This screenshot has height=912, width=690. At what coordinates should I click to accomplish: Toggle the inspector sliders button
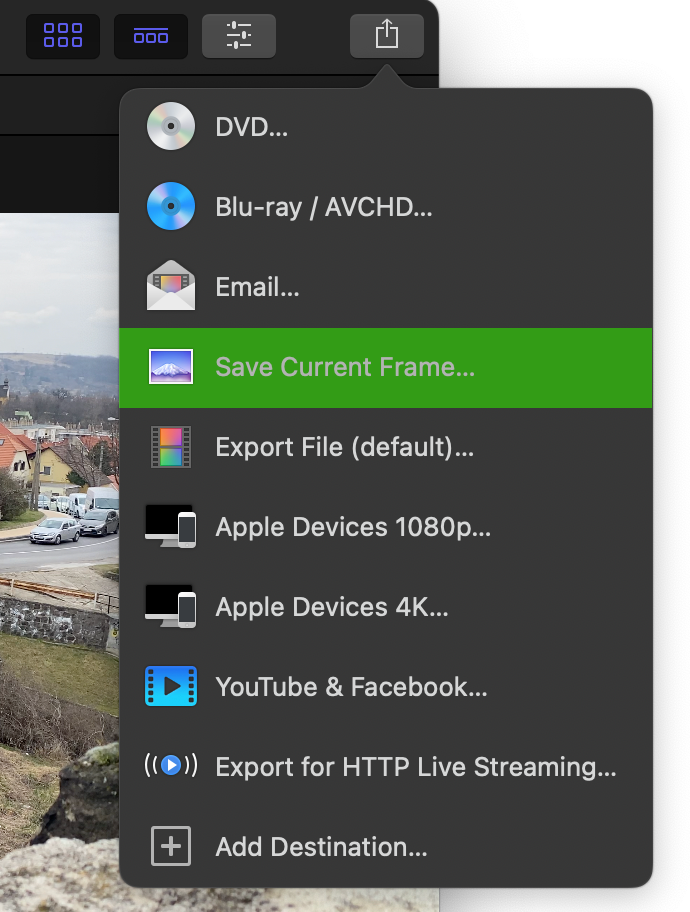pos(239,36)
